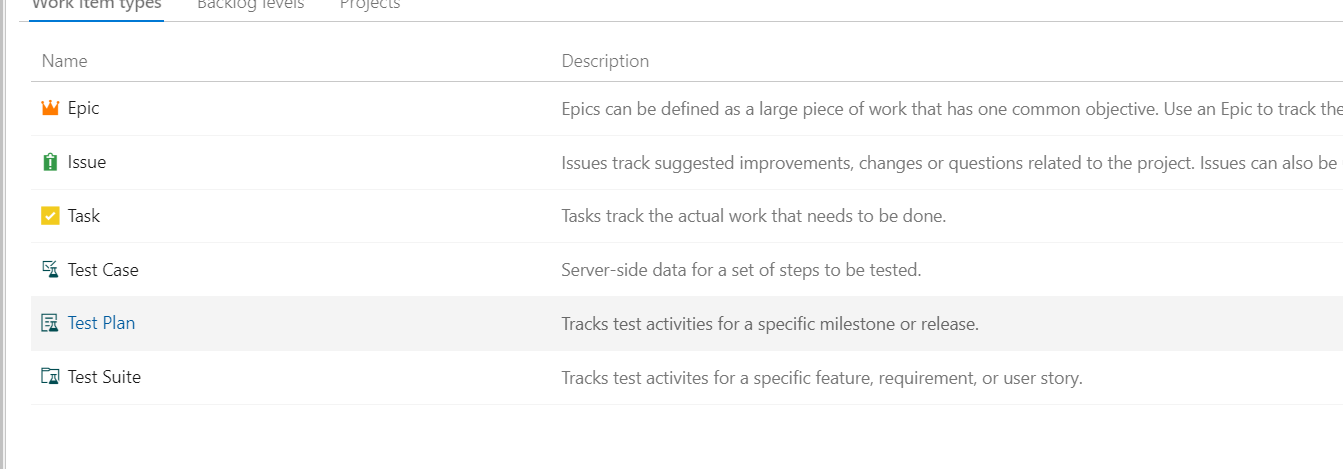Switch to the Backlog levels tab
The image size is (1343, 469).
(251, 5)
